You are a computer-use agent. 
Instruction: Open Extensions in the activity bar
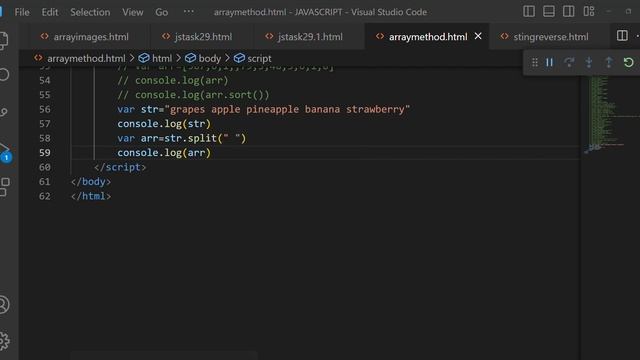pyautogui.click(x=4, y=187)
